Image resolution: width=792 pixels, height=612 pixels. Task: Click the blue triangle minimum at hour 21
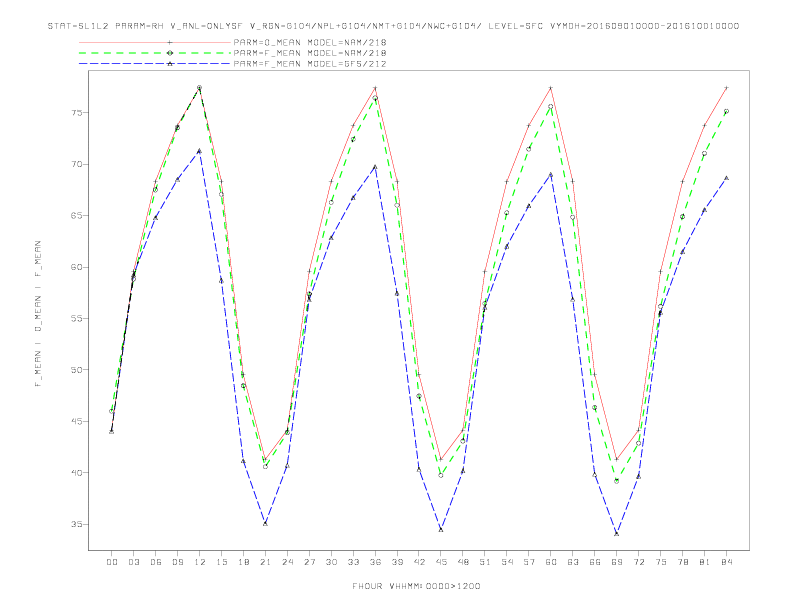[x=265, y=524]
